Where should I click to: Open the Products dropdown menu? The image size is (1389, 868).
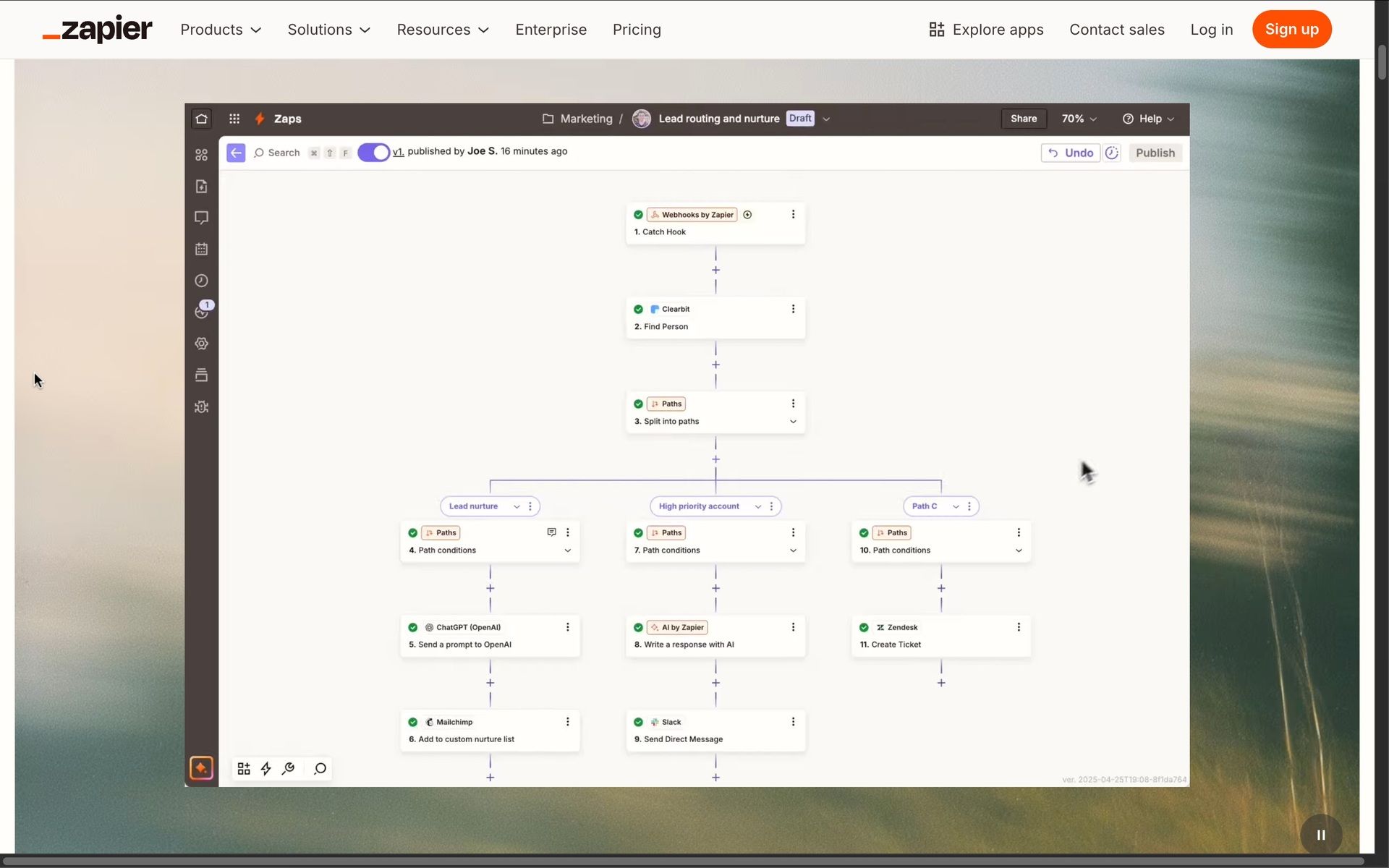coord(221,30)
